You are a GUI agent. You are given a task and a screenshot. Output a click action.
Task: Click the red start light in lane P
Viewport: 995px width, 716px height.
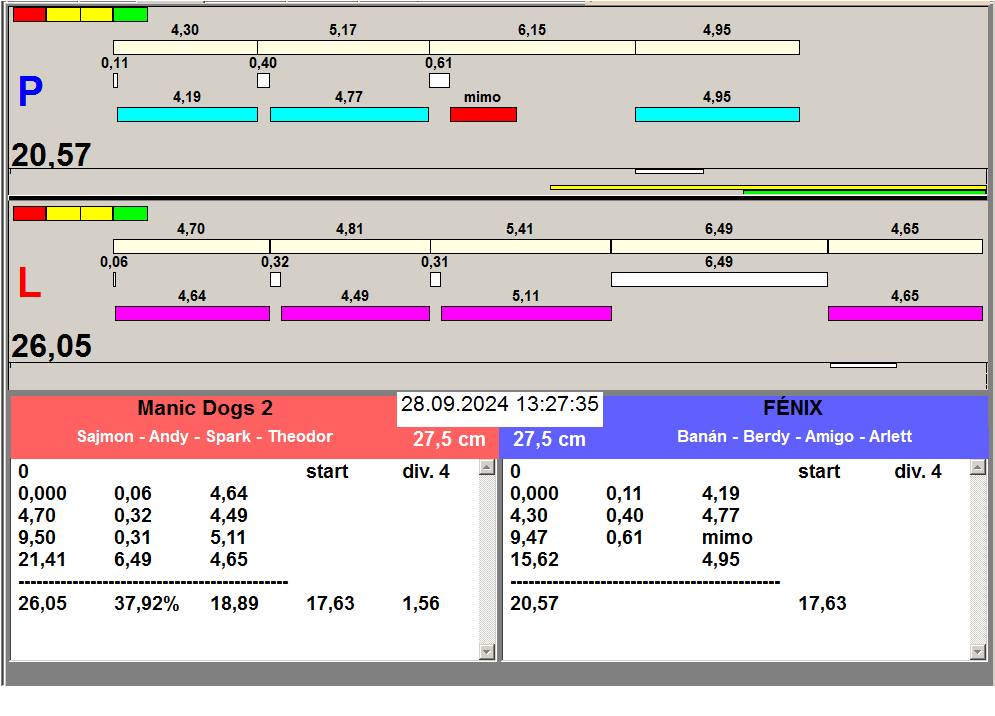click(x=29, y=14)
